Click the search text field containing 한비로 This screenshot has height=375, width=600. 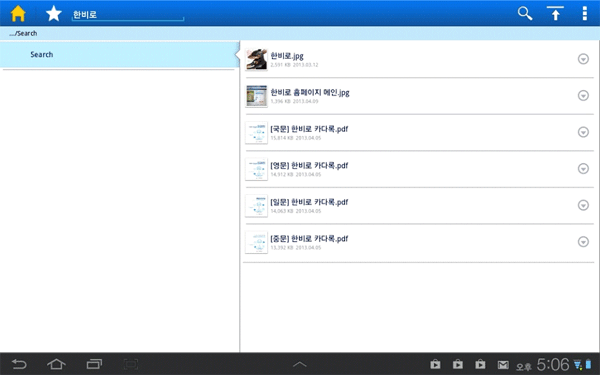(x=128, y=15)
